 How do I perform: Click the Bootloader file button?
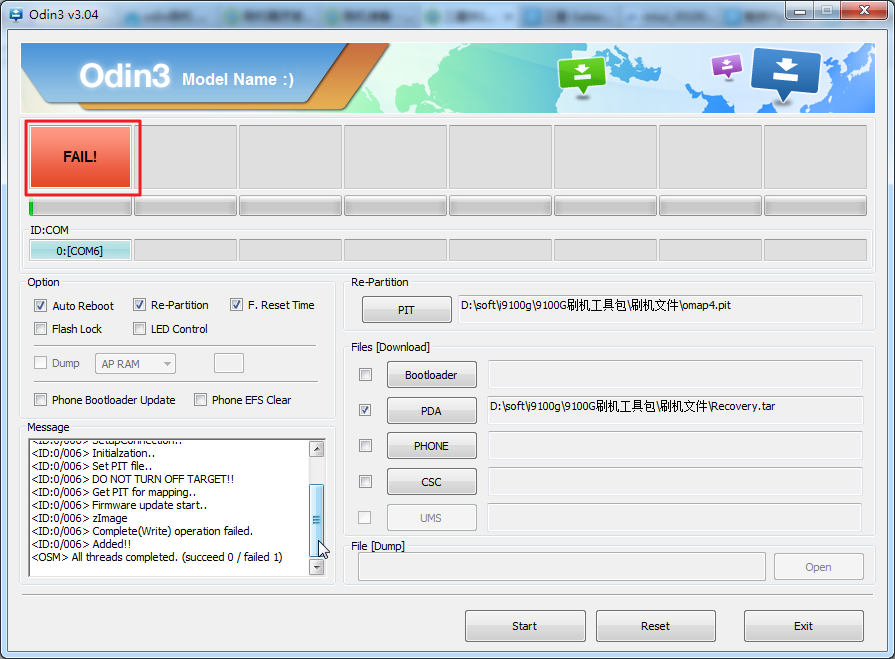point(432,375)
